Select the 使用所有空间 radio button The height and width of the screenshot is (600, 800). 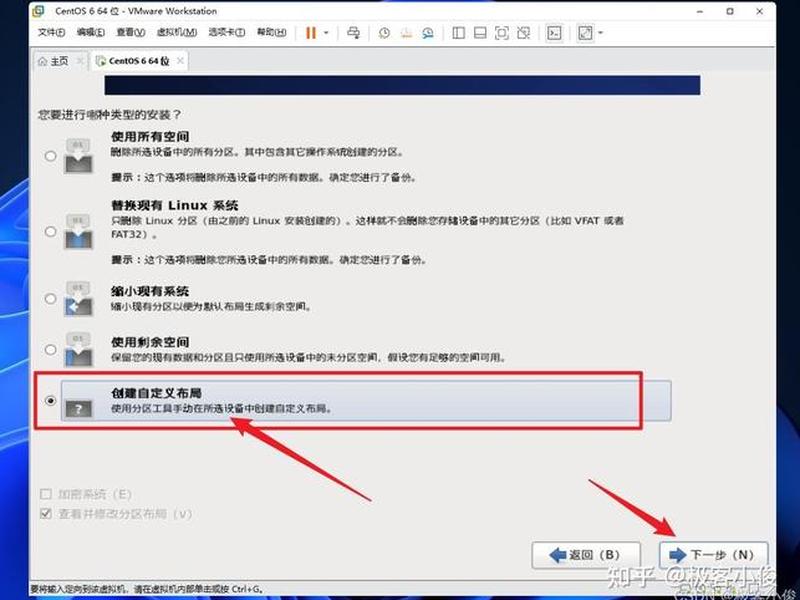50,156
